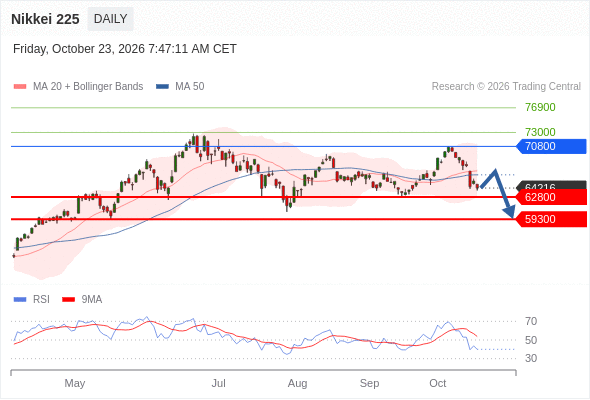Click the Aug label on time axis
590x400 pixels.
[297, 383]
